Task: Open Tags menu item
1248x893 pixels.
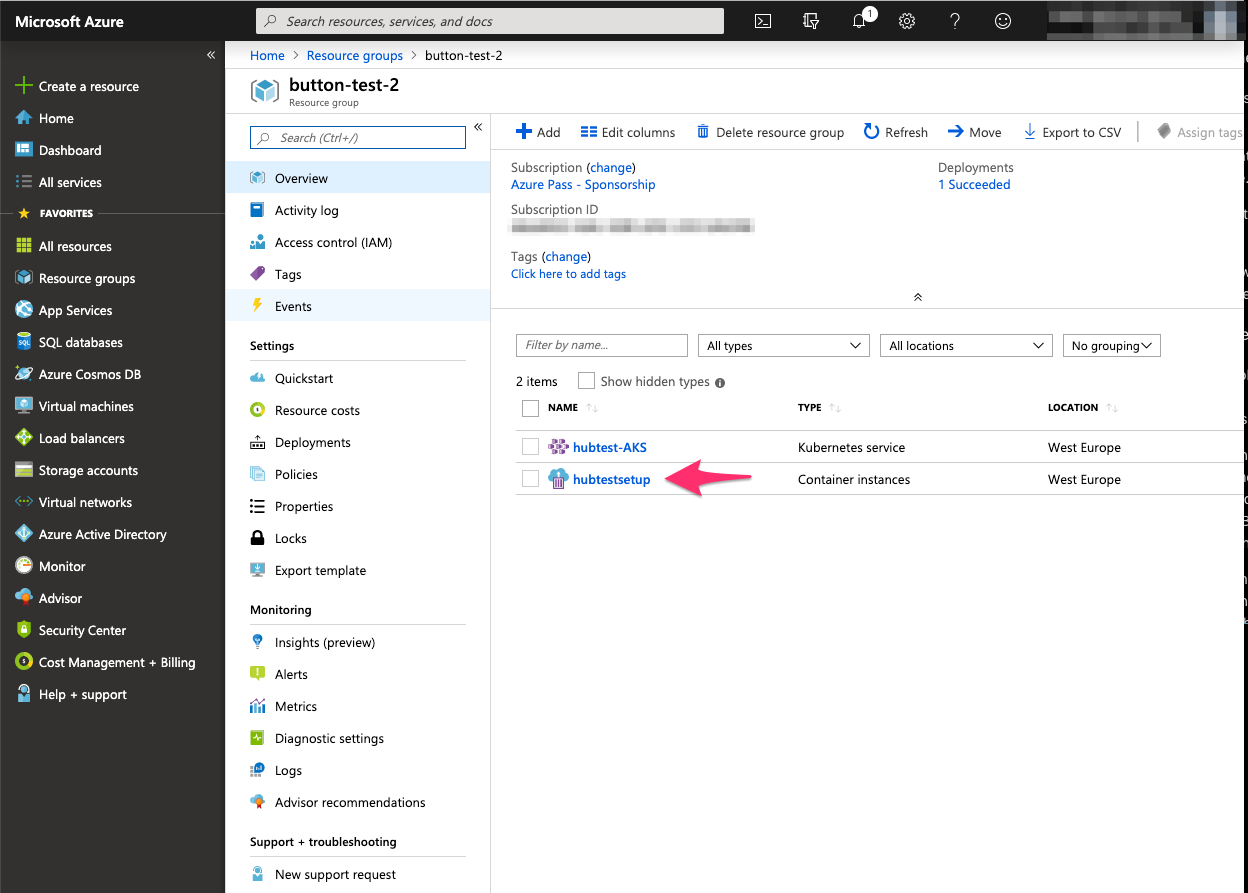Action: coord(358,274)
